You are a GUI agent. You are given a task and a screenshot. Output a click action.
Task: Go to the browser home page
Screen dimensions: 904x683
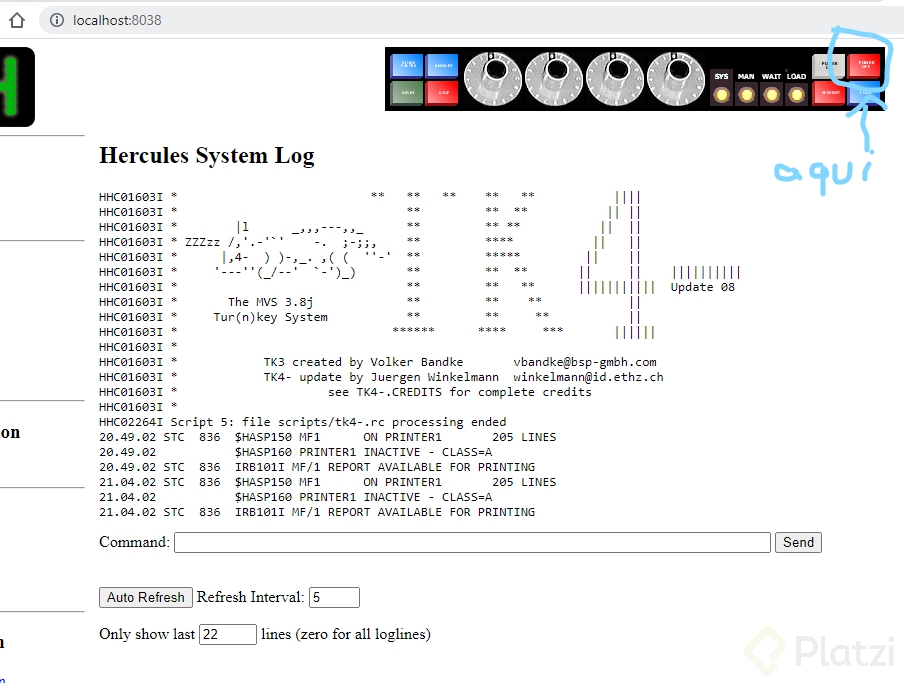(17, 20)
